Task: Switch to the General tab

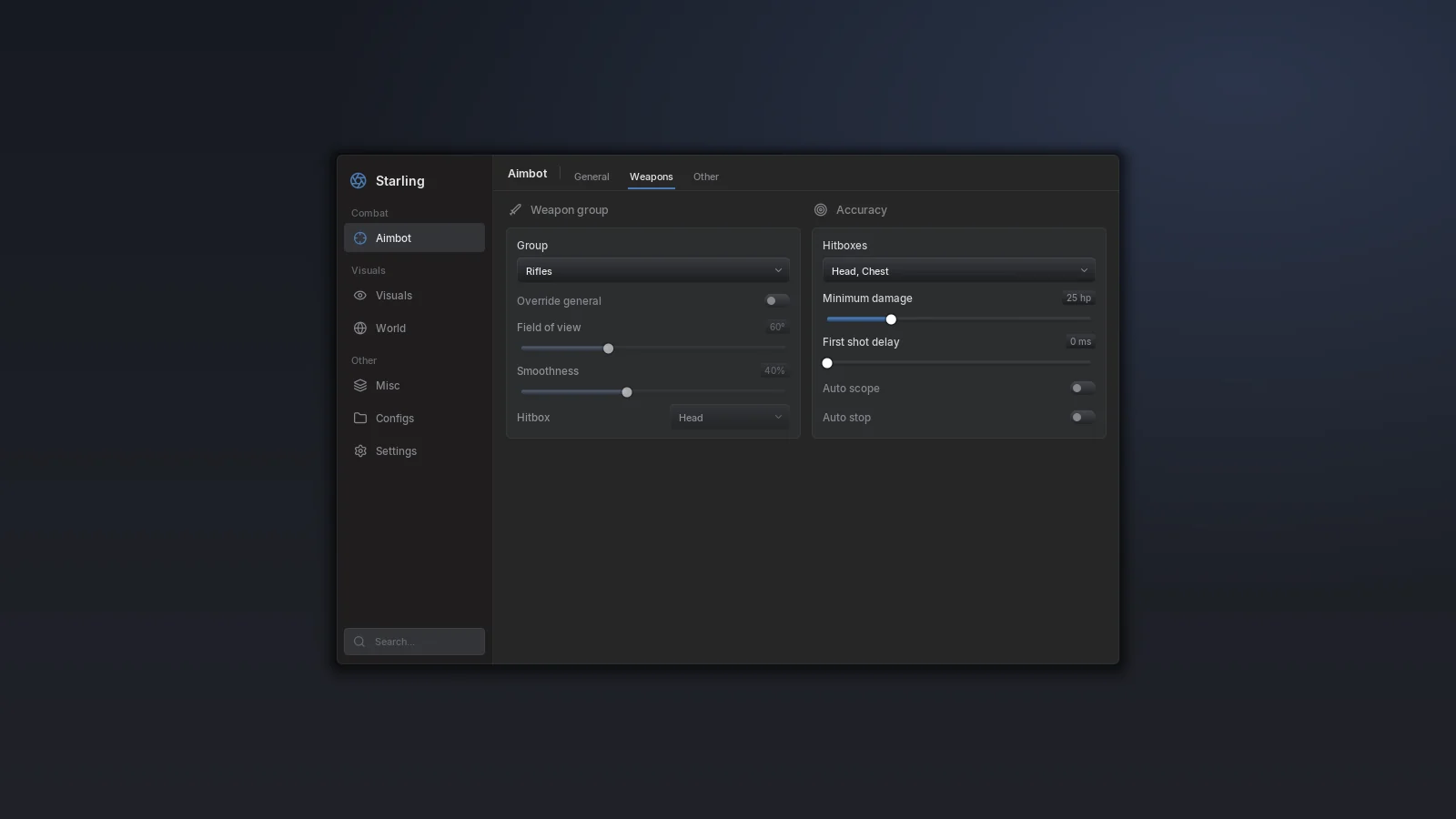Action: click(x=591, y=177)
